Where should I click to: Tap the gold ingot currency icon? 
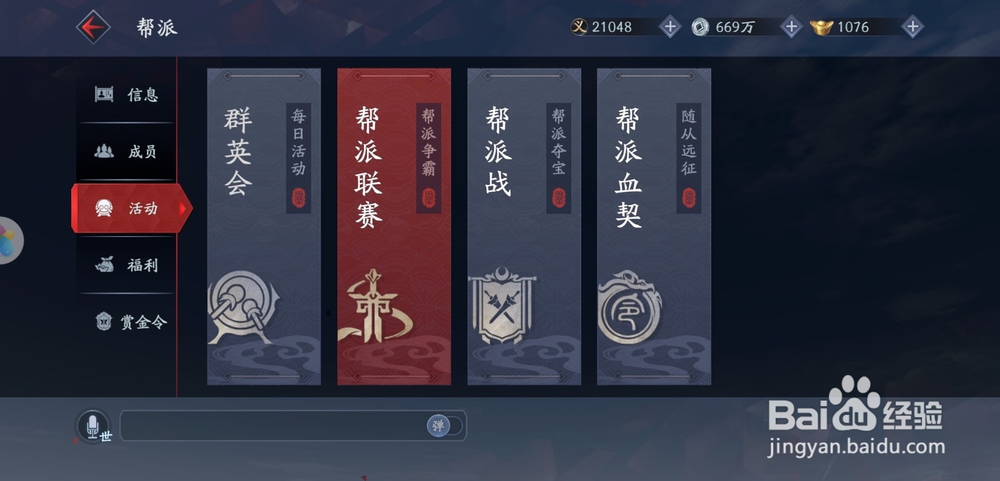coord(821,27)
